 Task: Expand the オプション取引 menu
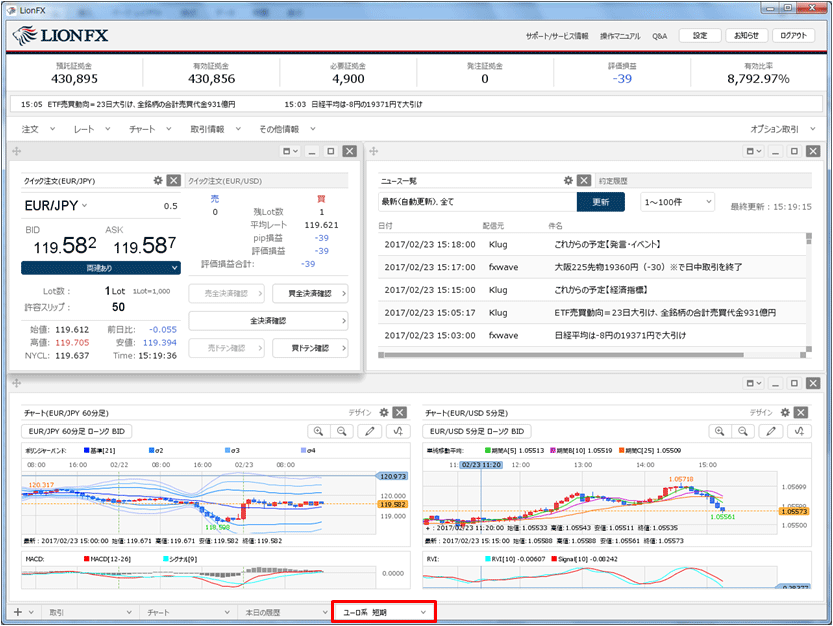click(783, 129)
